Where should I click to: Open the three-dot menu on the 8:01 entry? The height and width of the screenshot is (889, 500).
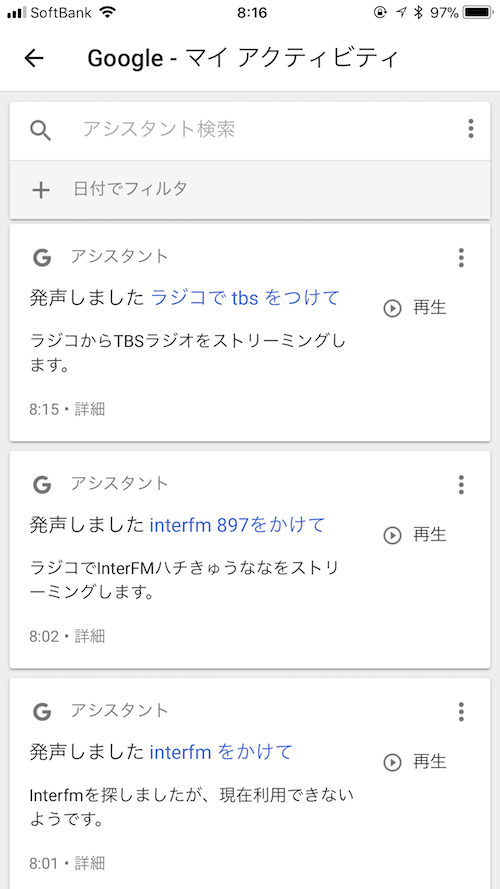pyautogui.click(x=461, y=712)
